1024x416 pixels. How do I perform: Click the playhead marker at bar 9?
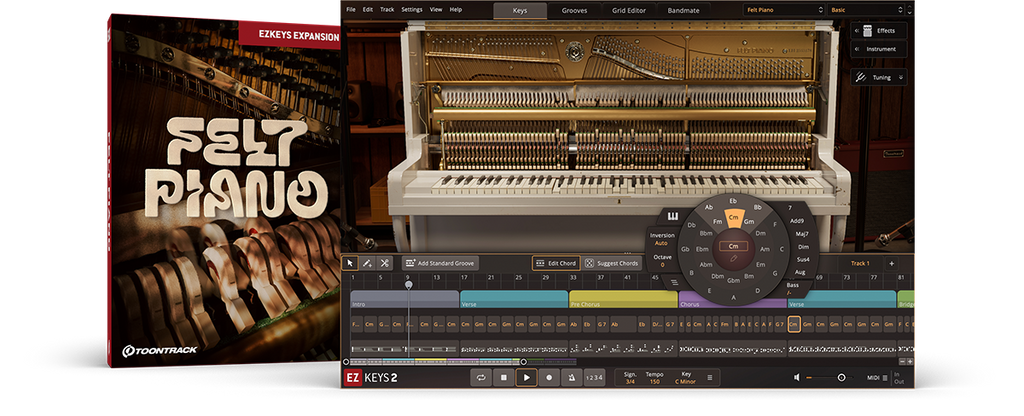(409, 285)
